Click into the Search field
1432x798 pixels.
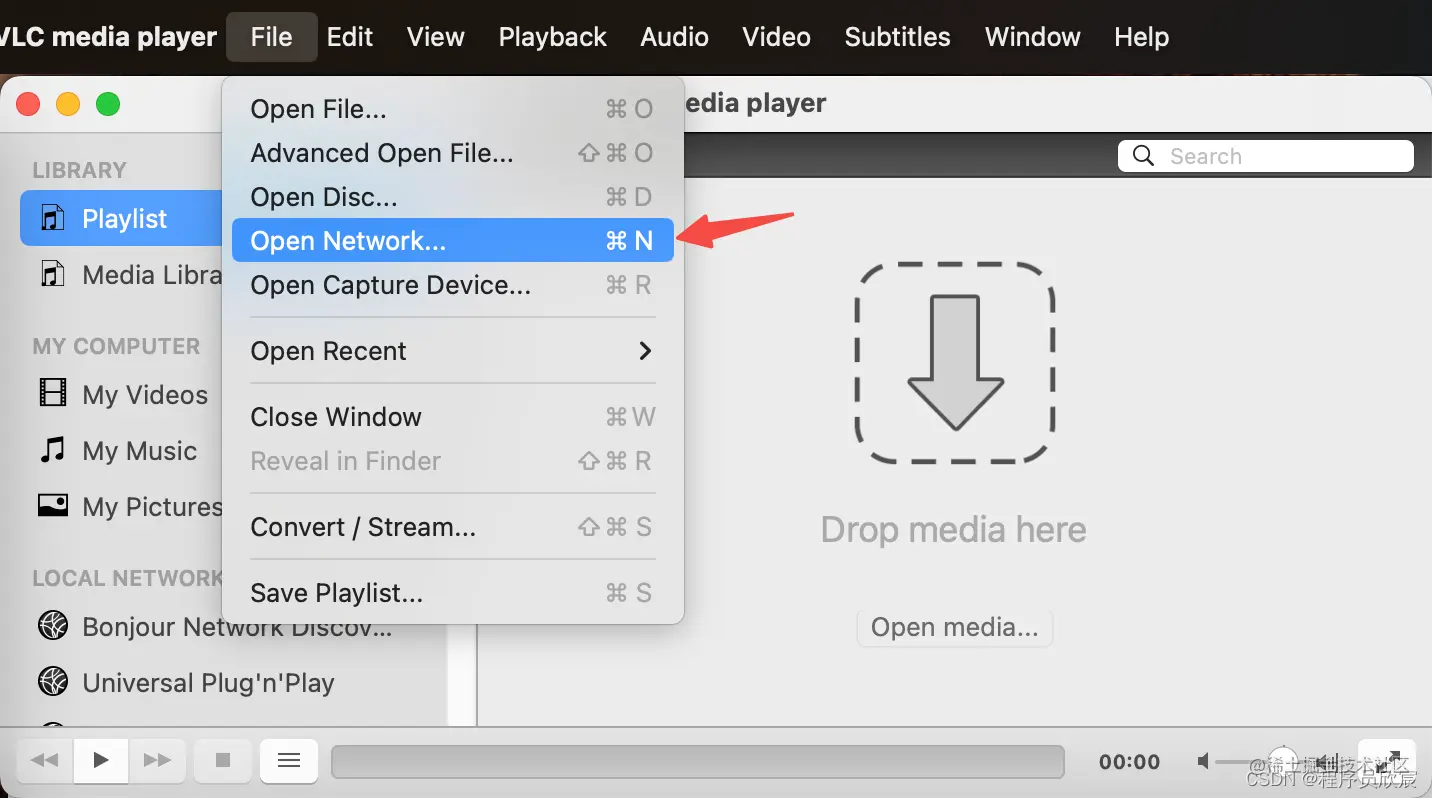(x=1265, y=156)
